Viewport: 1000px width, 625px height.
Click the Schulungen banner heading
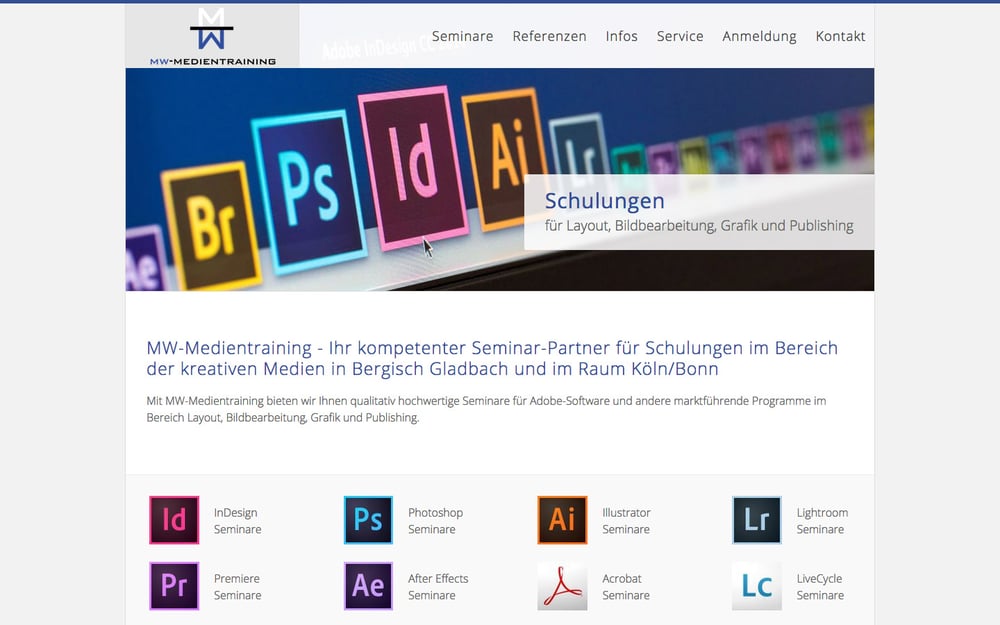pos(605,201)
